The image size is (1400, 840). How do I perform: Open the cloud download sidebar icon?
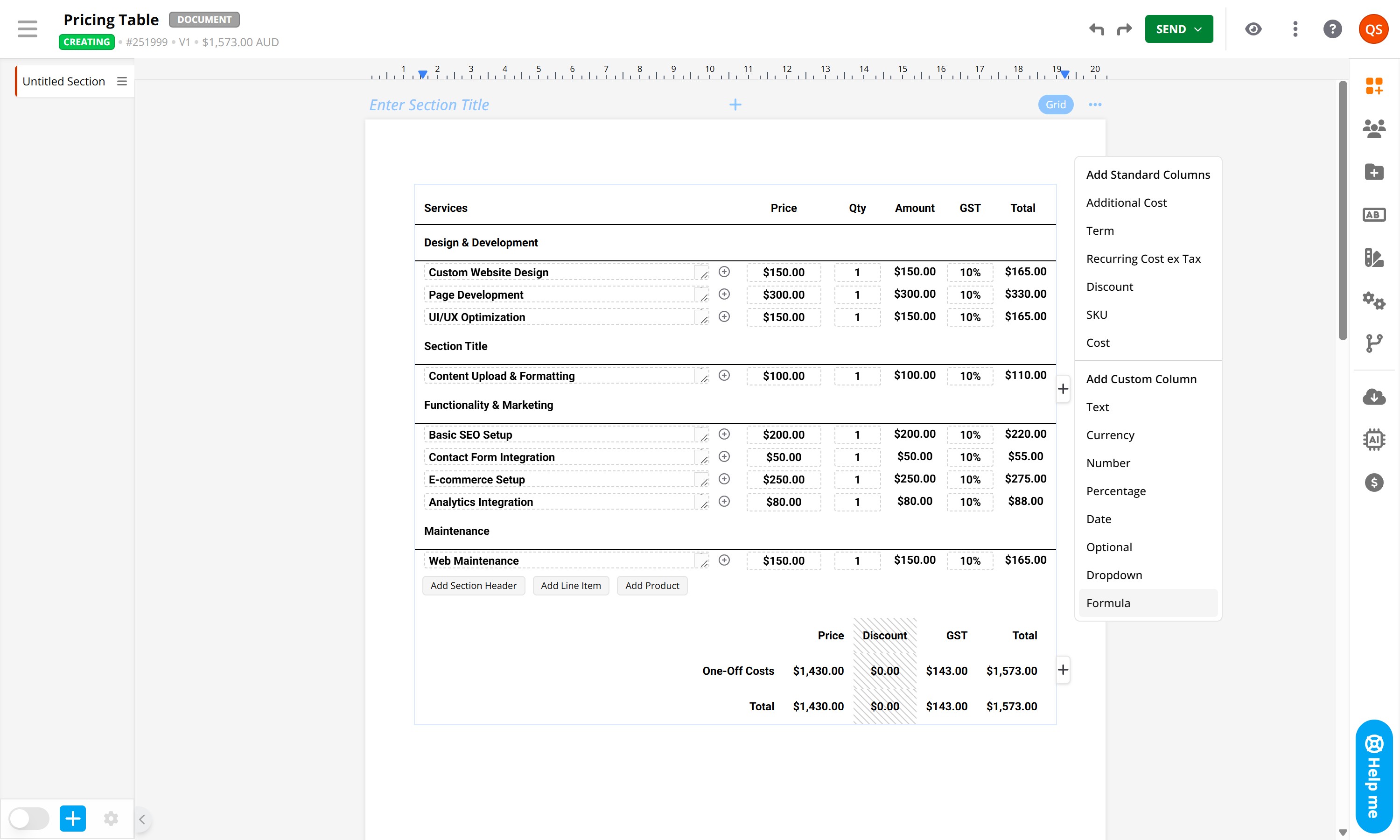click(1373, 397)
